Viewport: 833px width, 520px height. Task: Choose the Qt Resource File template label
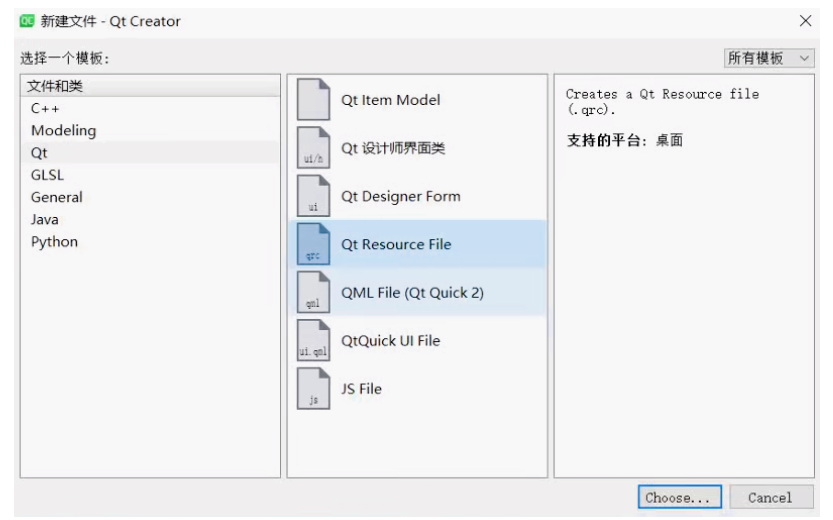[x=396, y=244]
